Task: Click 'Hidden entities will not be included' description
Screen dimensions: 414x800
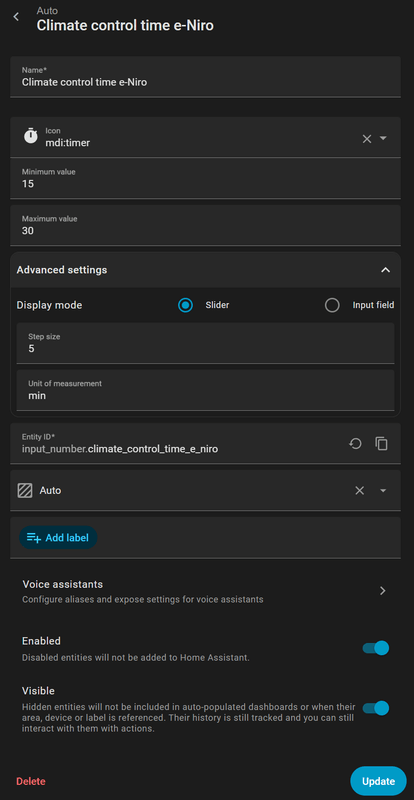Action: pyautogui.click(x=189, y=718)
